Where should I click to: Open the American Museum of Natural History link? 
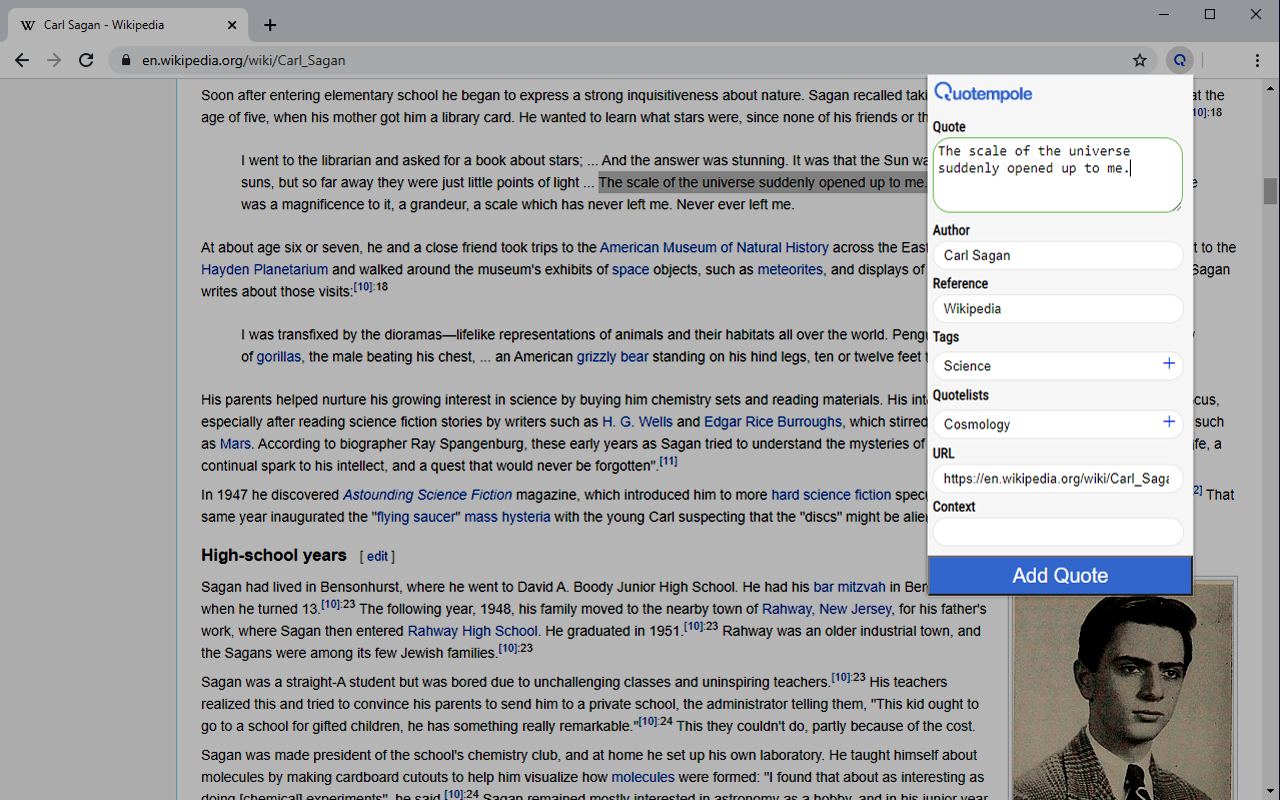point(714,247)
